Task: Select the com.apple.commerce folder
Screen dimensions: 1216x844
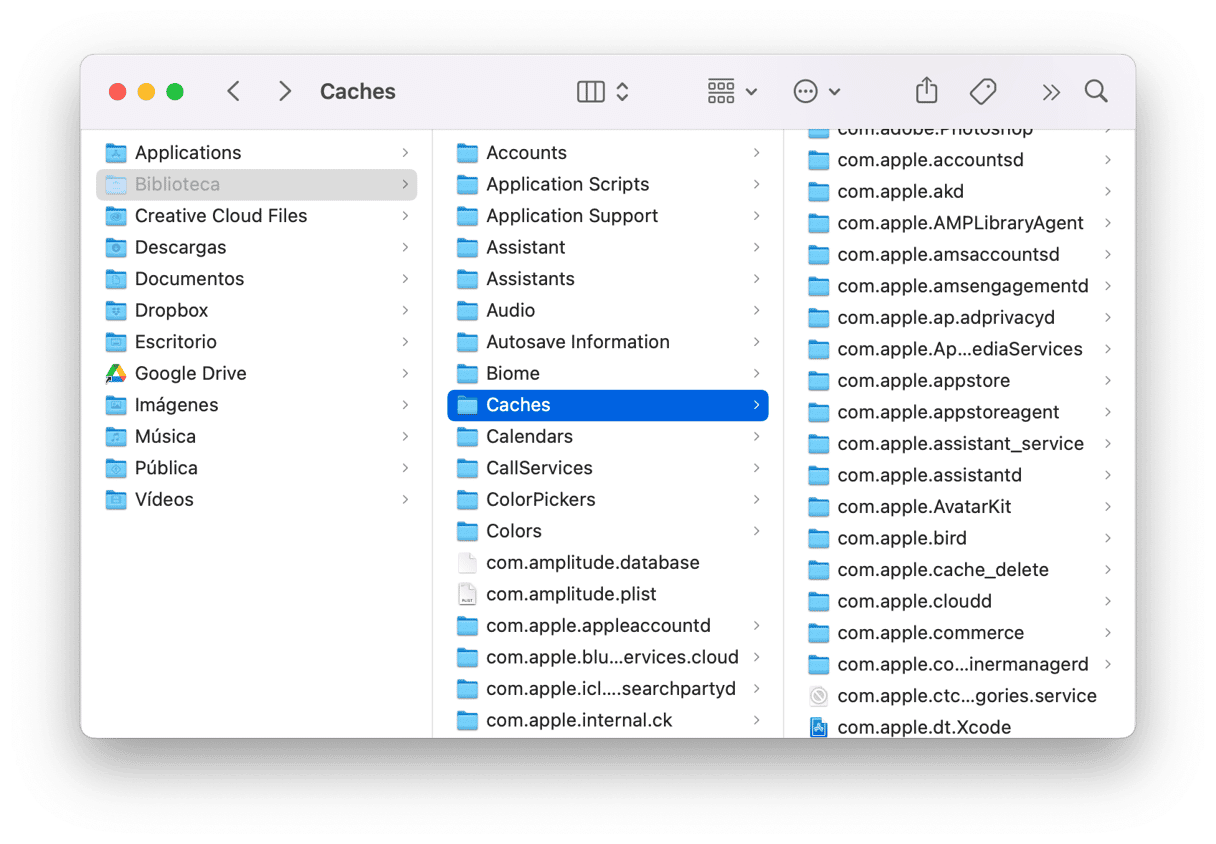Action: point(961,633)
